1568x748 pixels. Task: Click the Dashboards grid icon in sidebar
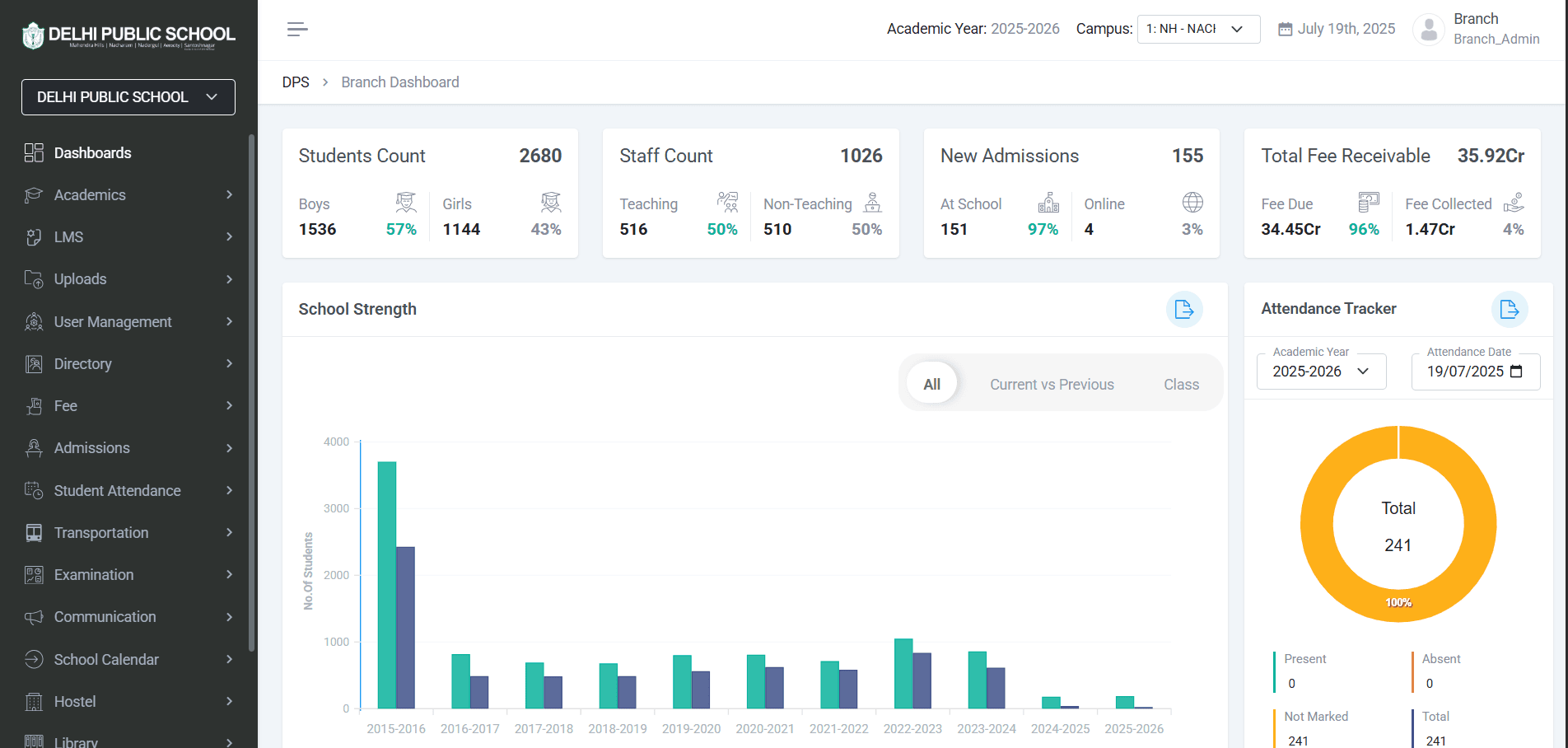point(34,152)
